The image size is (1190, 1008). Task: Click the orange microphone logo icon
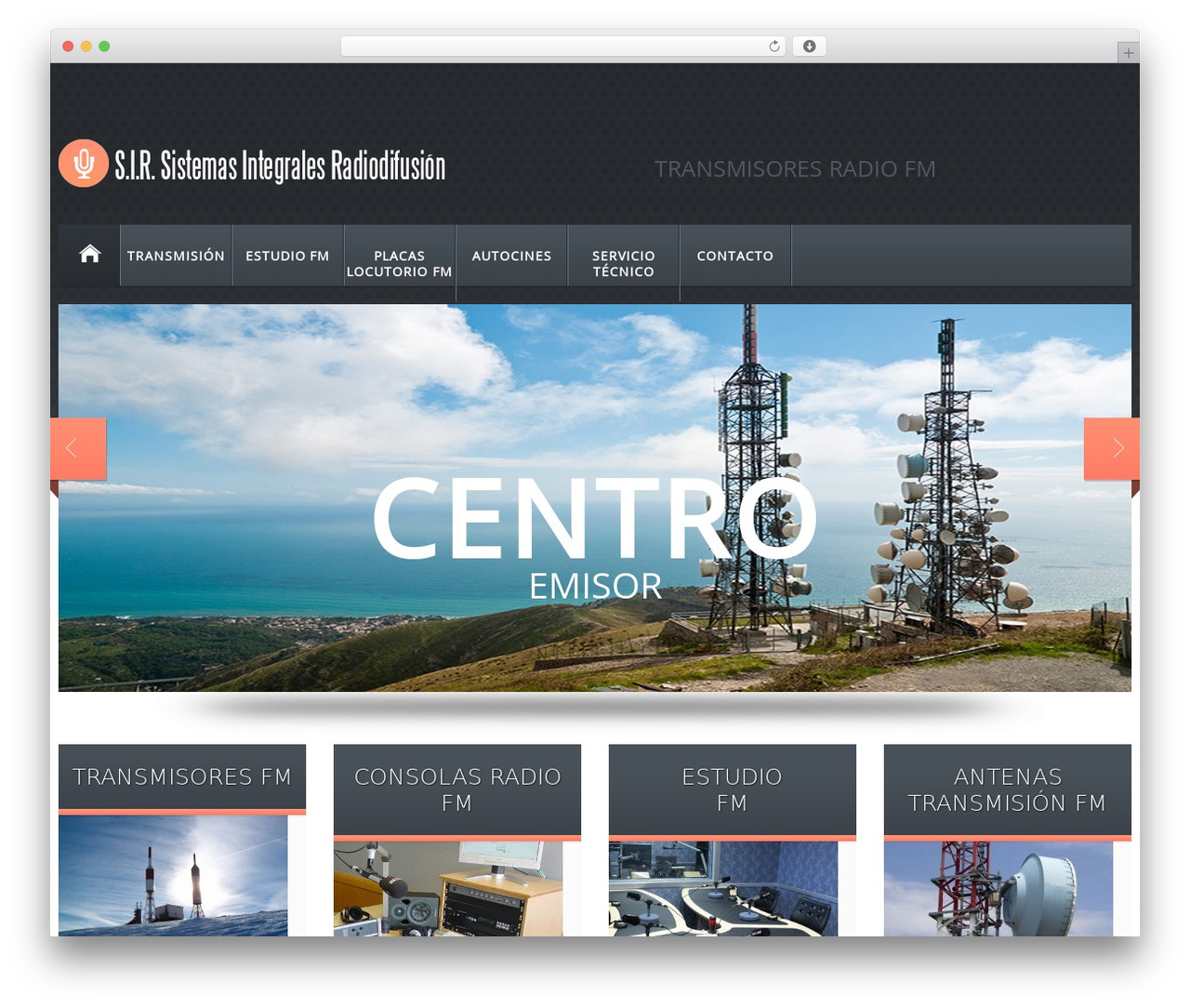(x=84, y=164)
